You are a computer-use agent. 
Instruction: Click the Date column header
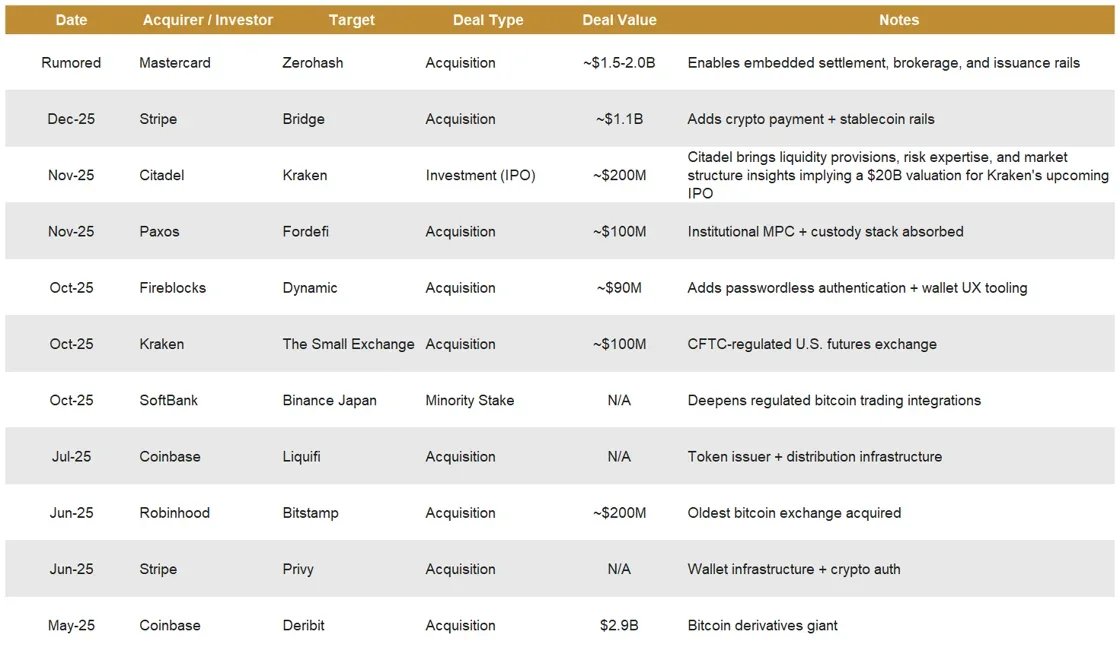tap(71, 20)
